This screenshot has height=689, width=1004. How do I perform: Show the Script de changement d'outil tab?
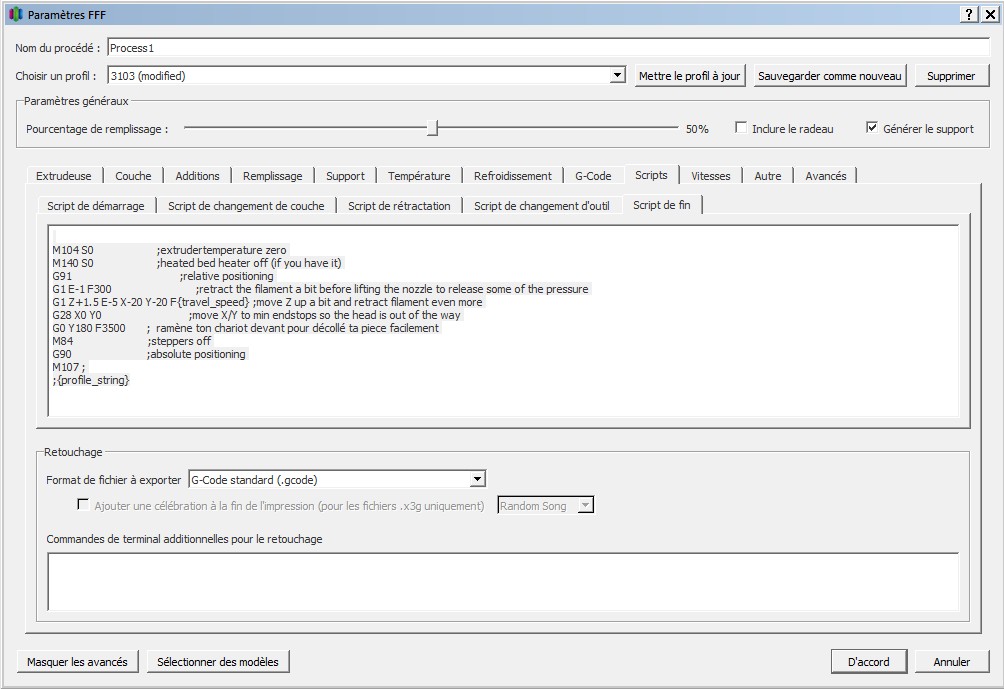541,206
